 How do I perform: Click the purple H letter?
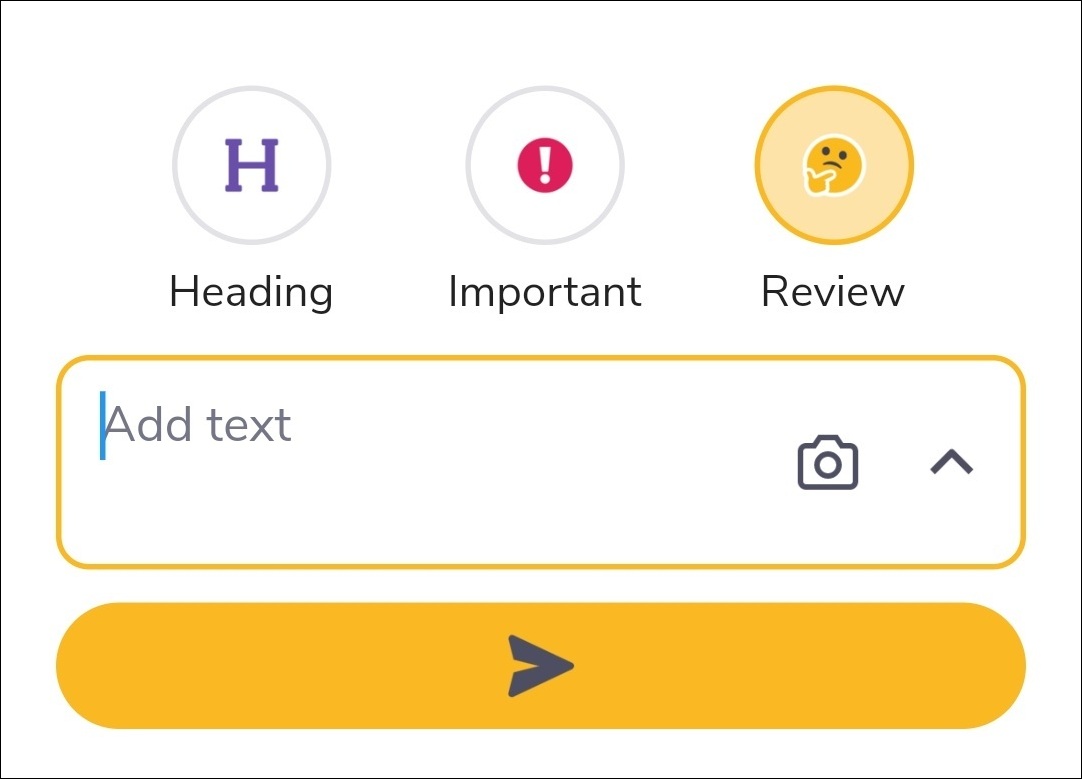(x=251, y=165)
